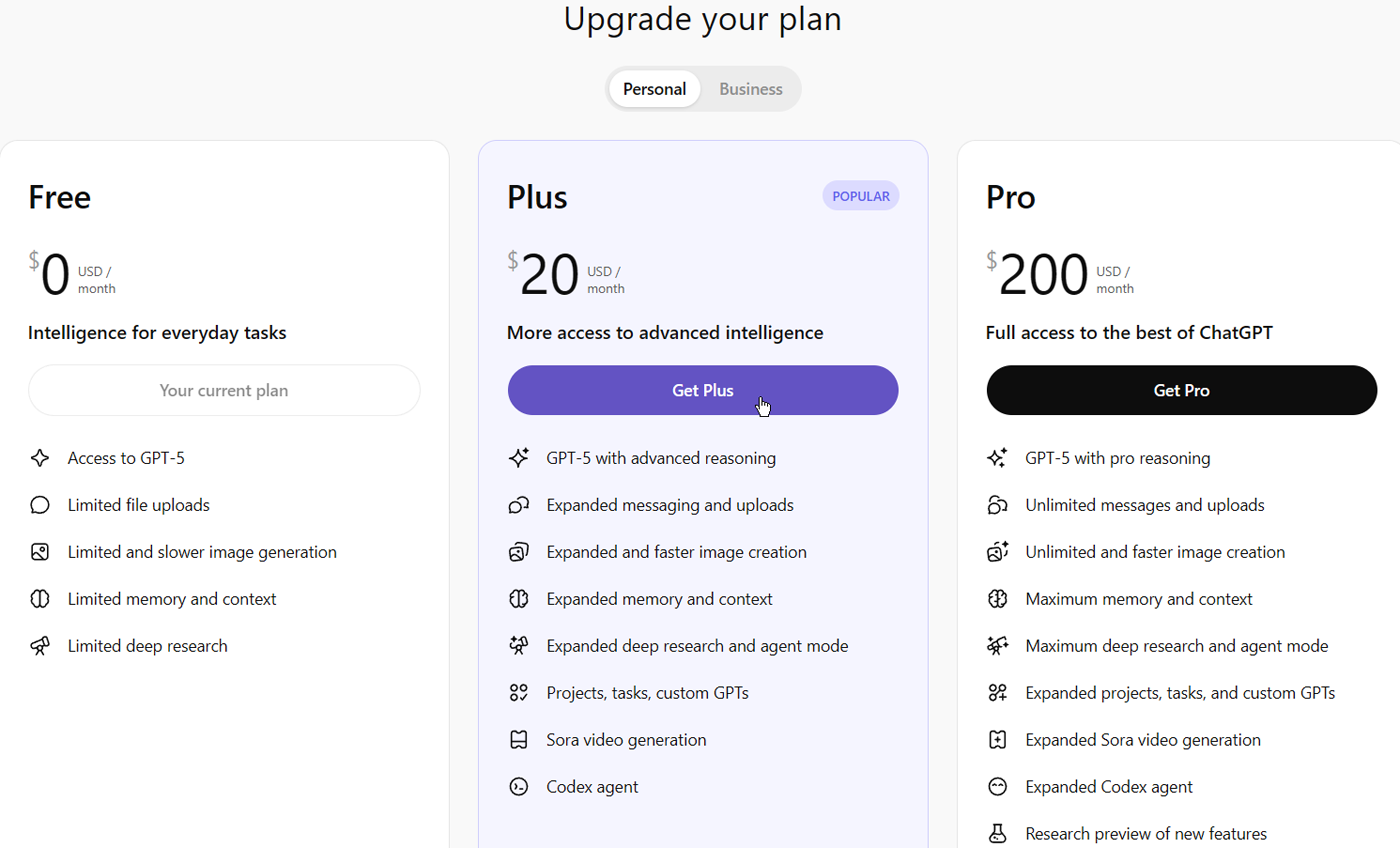1400x848 pixels.
Task: Click the Expanded Sora video icon in Pro column
Action: [x=997, y=739]
